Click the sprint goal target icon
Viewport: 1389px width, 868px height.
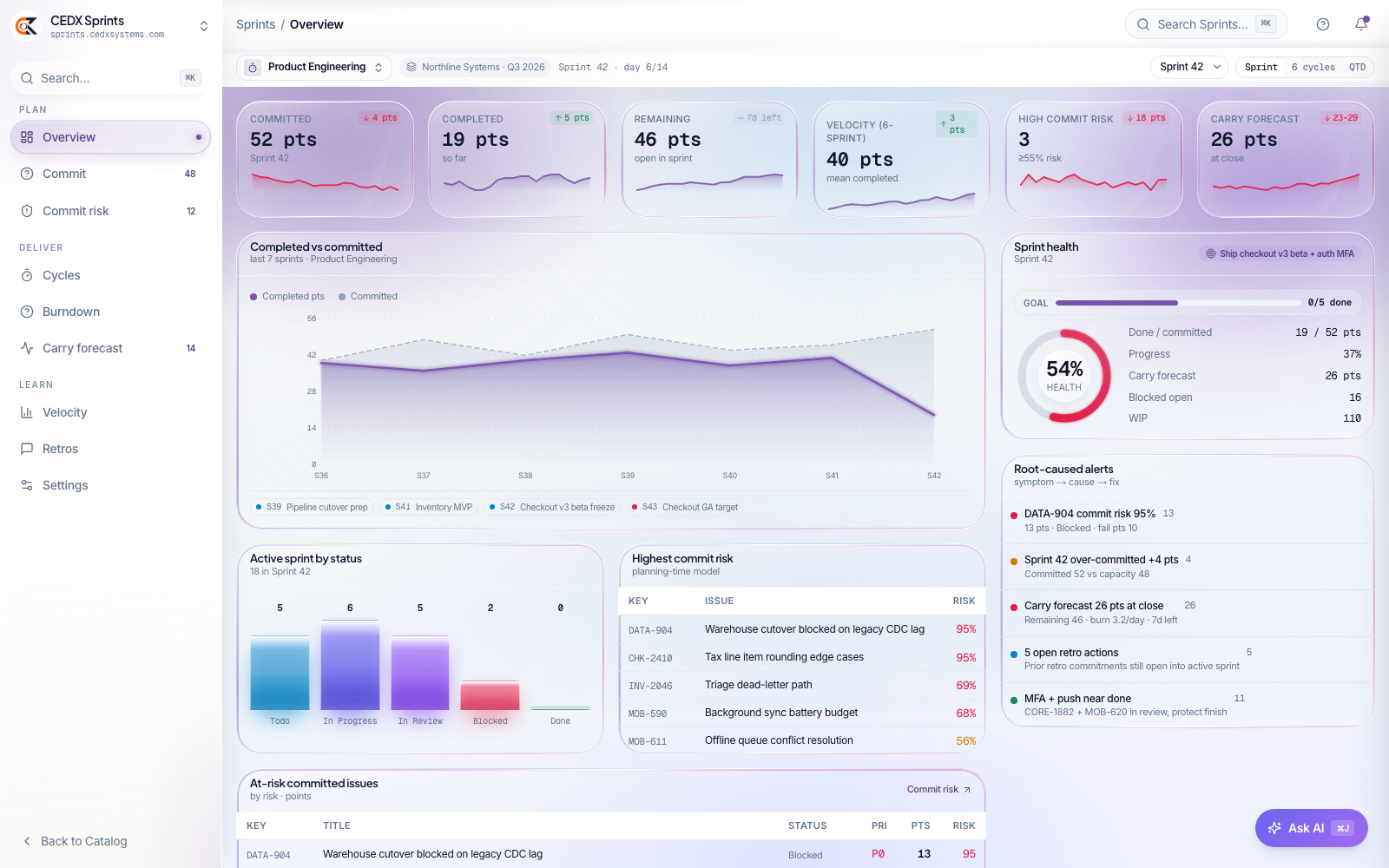point(1211,253)
